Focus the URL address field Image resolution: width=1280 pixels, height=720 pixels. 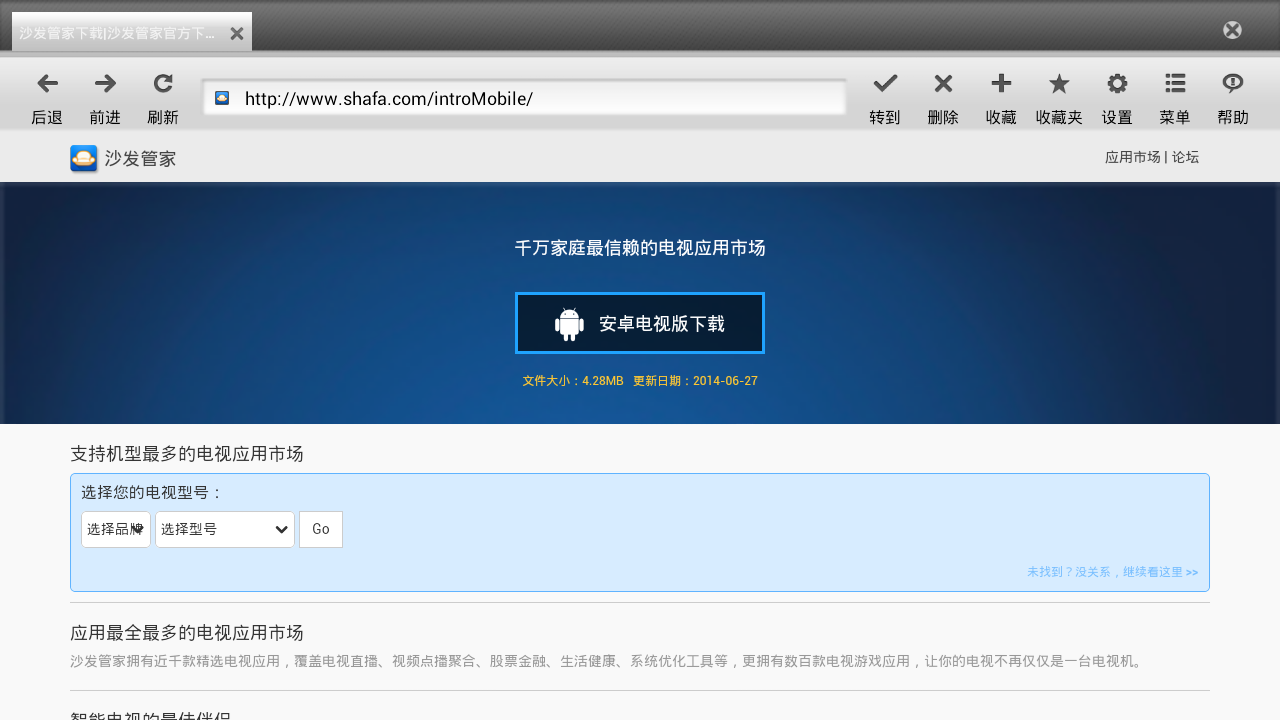525,98
